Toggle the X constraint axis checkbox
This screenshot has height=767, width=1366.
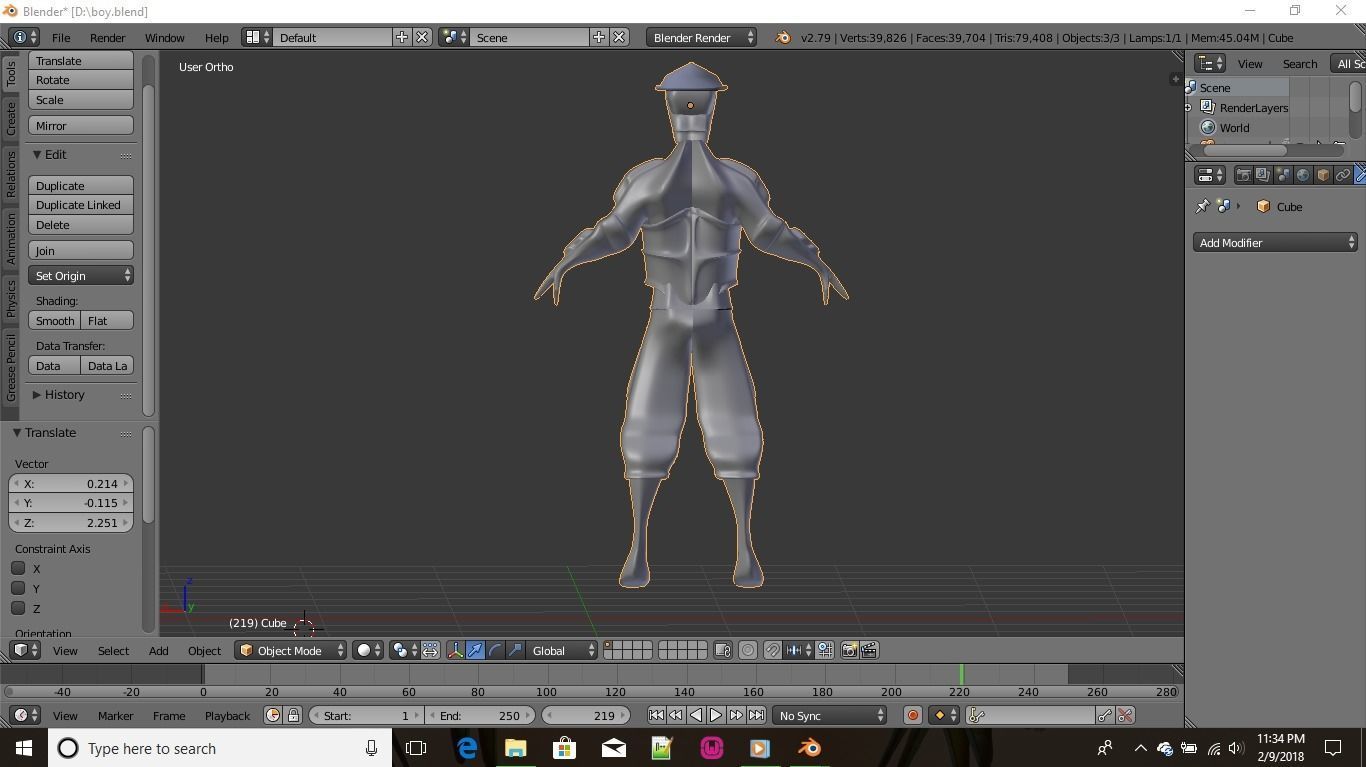(x=18, y=569)
